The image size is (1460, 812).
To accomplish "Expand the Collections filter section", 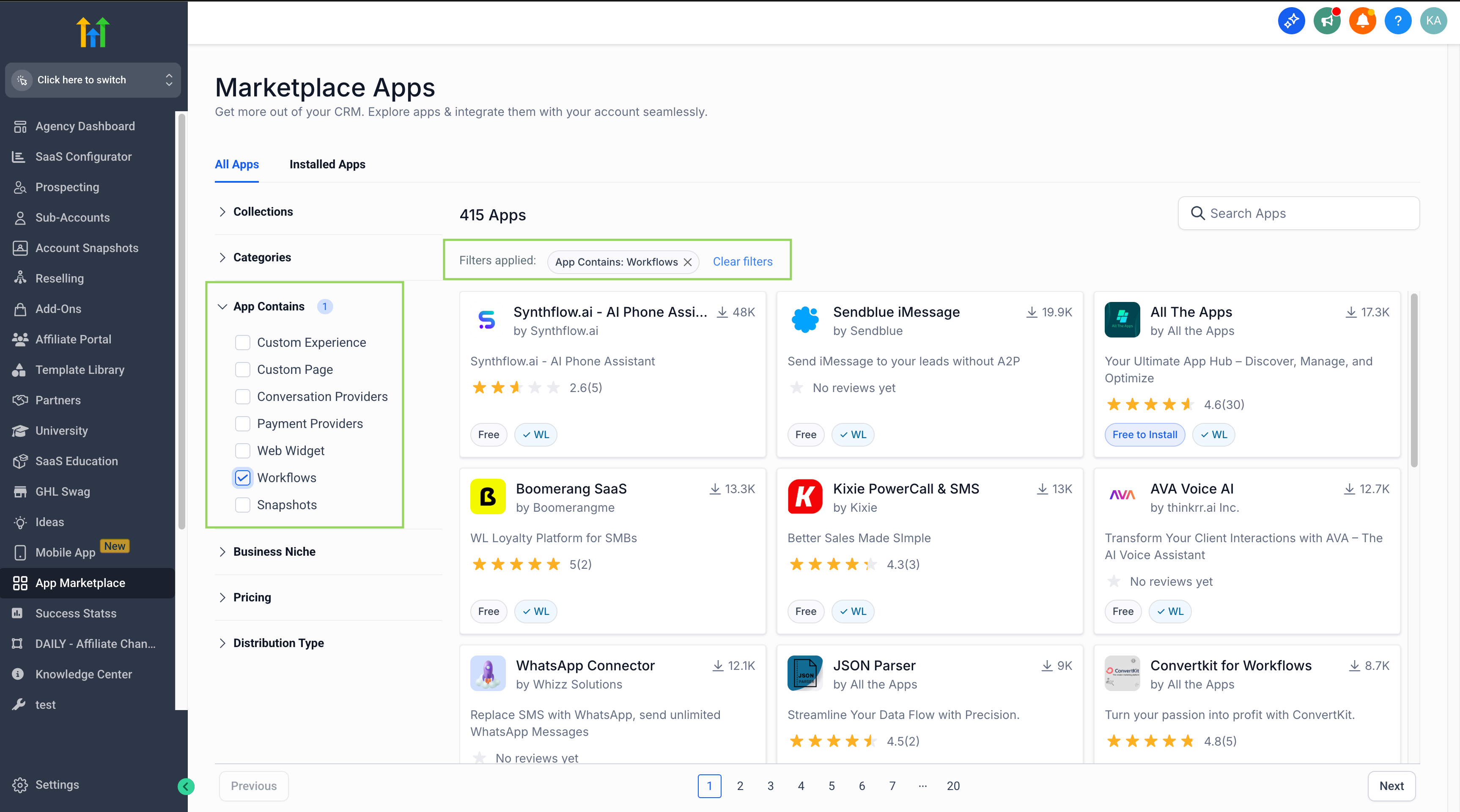I will [x=263, y=211].
